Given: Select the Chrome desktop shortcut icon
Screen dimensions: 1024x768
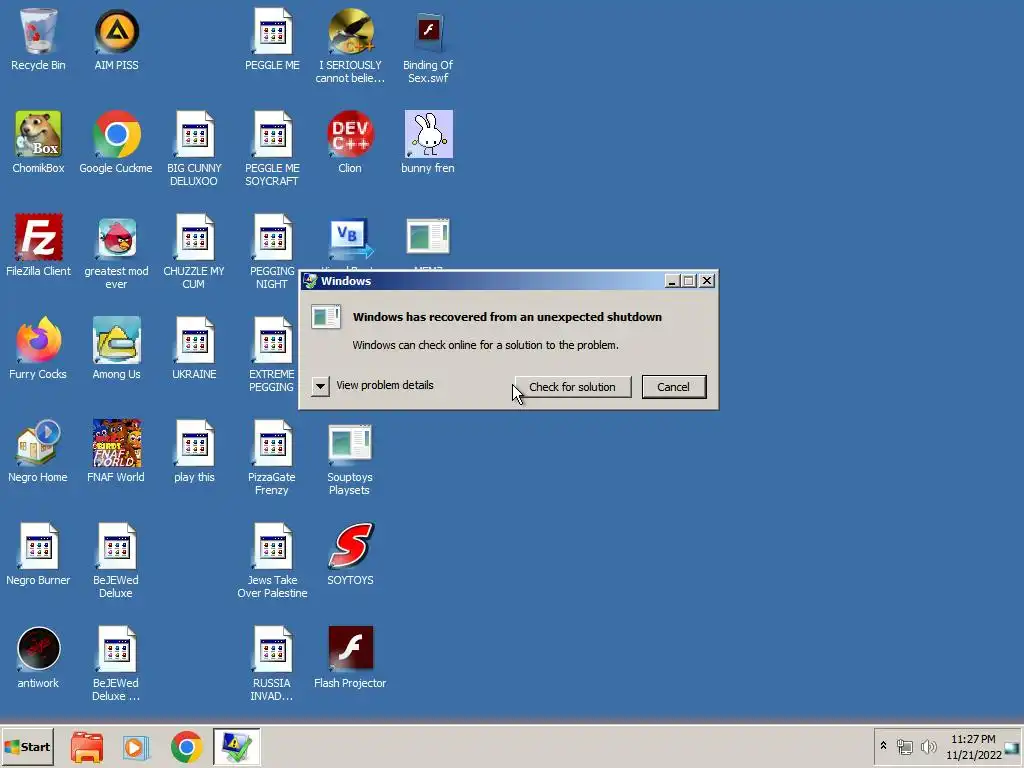Looking at the screenshot, I should pyautogui.click(x=116, y=134).
